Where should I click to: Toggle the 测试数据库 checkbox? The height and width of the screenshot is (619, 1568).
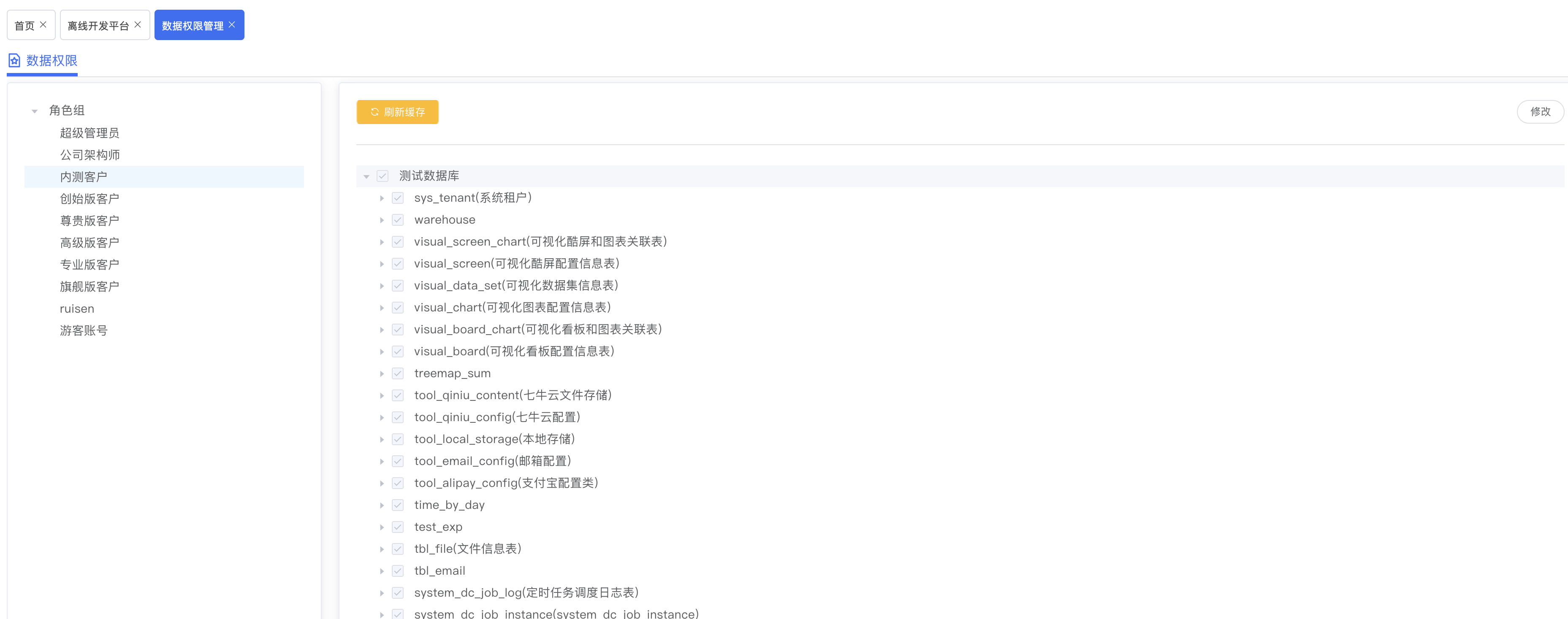click(382, 176)
